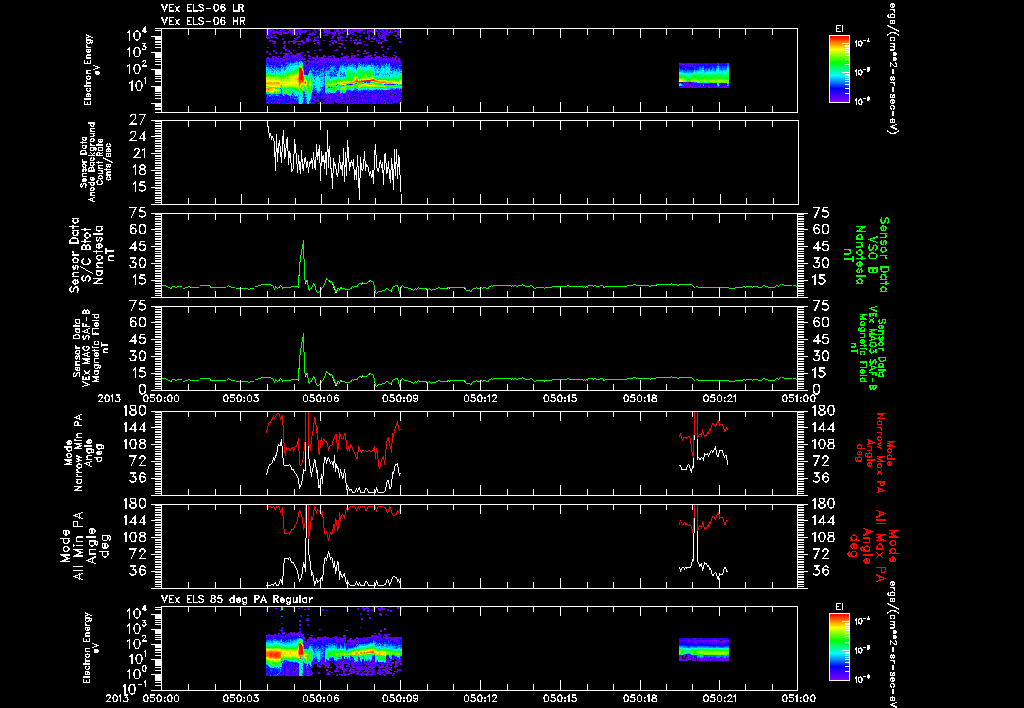Select the white 'VEx MAG SAF-B Magnetic Field' label
This screenshot has width=1024, height=708.
pos(91,348)
